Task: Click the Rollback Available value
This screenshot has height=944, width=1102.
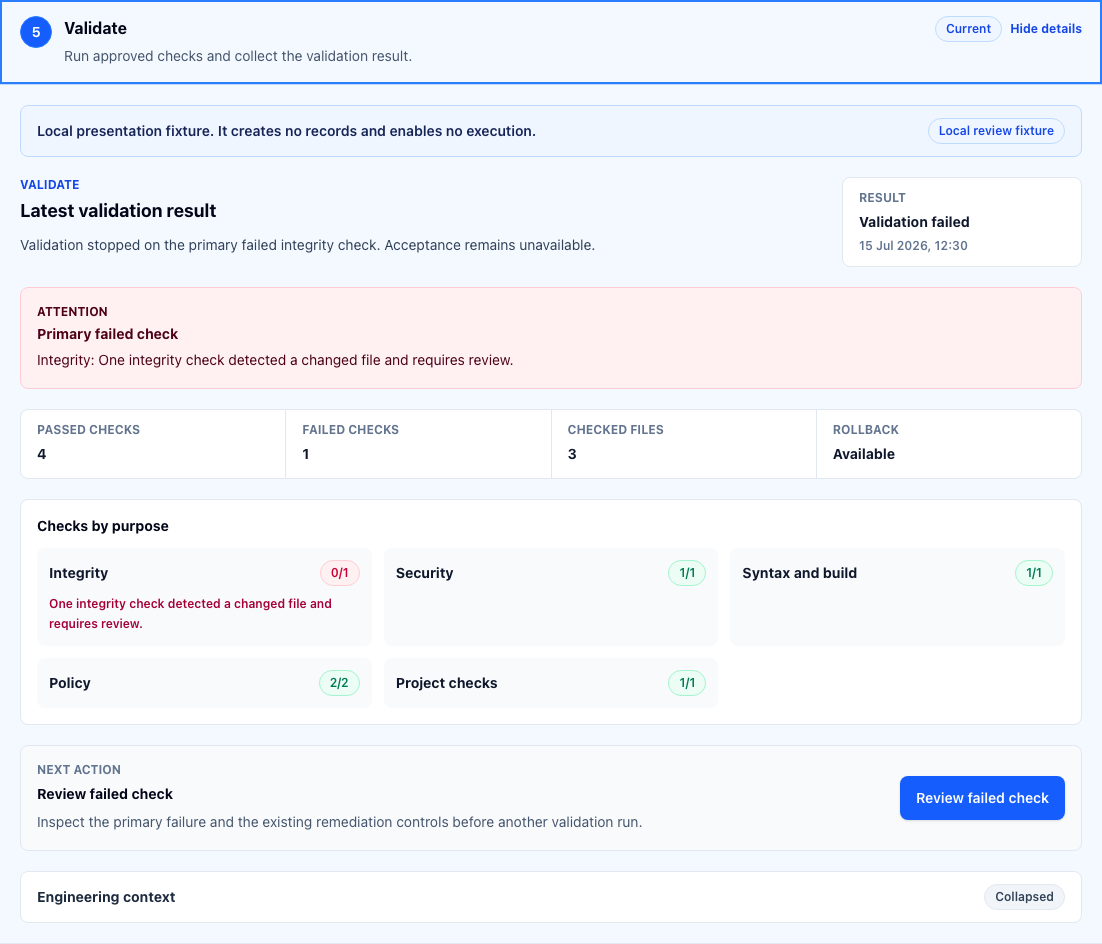Action: (864, 454)
